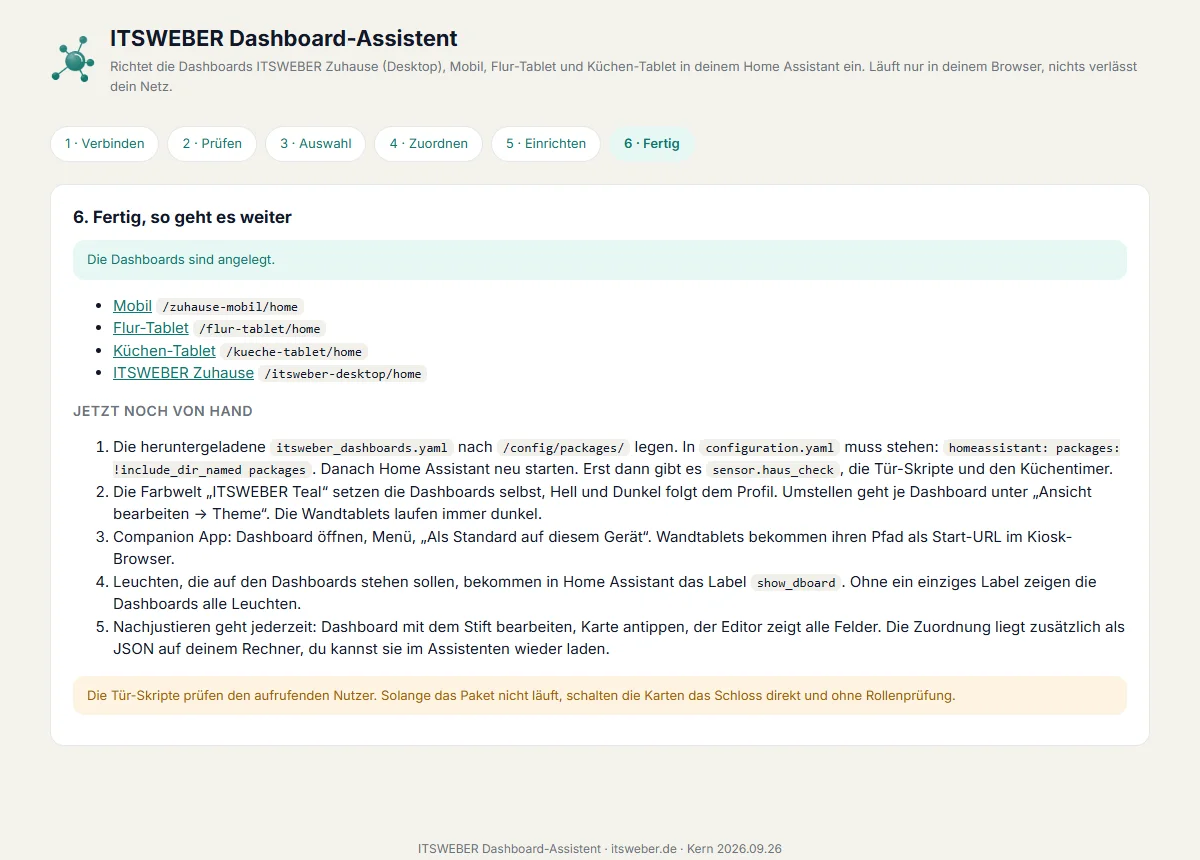This screenshot has height=860, width=1200.
Task: Click the configuration.yaml code text
Action: point(769,448)
